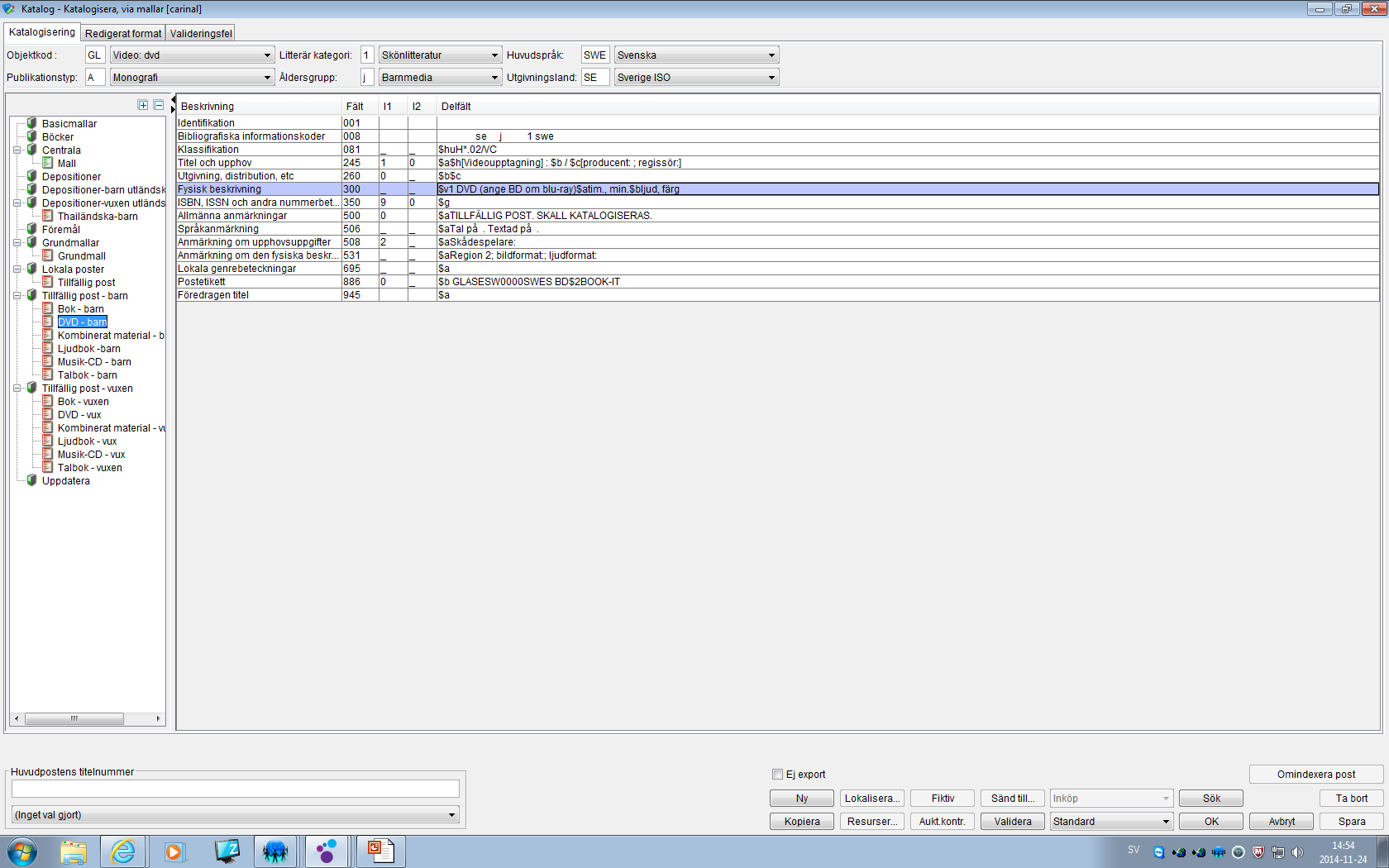Click the Mall template document icon
This screenshot has width=1389, height=868.
point(48,163)
